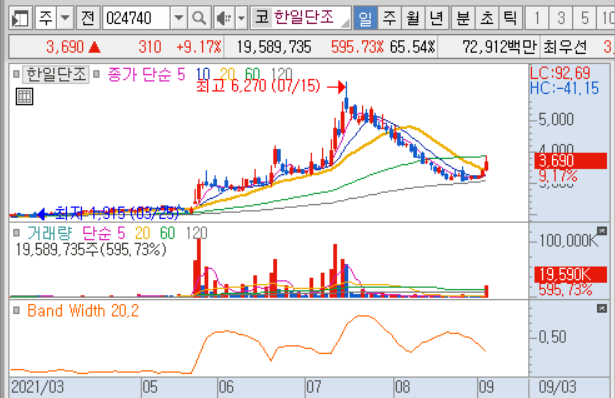Click the LC:92,69 value
Viewport: 615px width, 398px height.
tap(560, 73)
